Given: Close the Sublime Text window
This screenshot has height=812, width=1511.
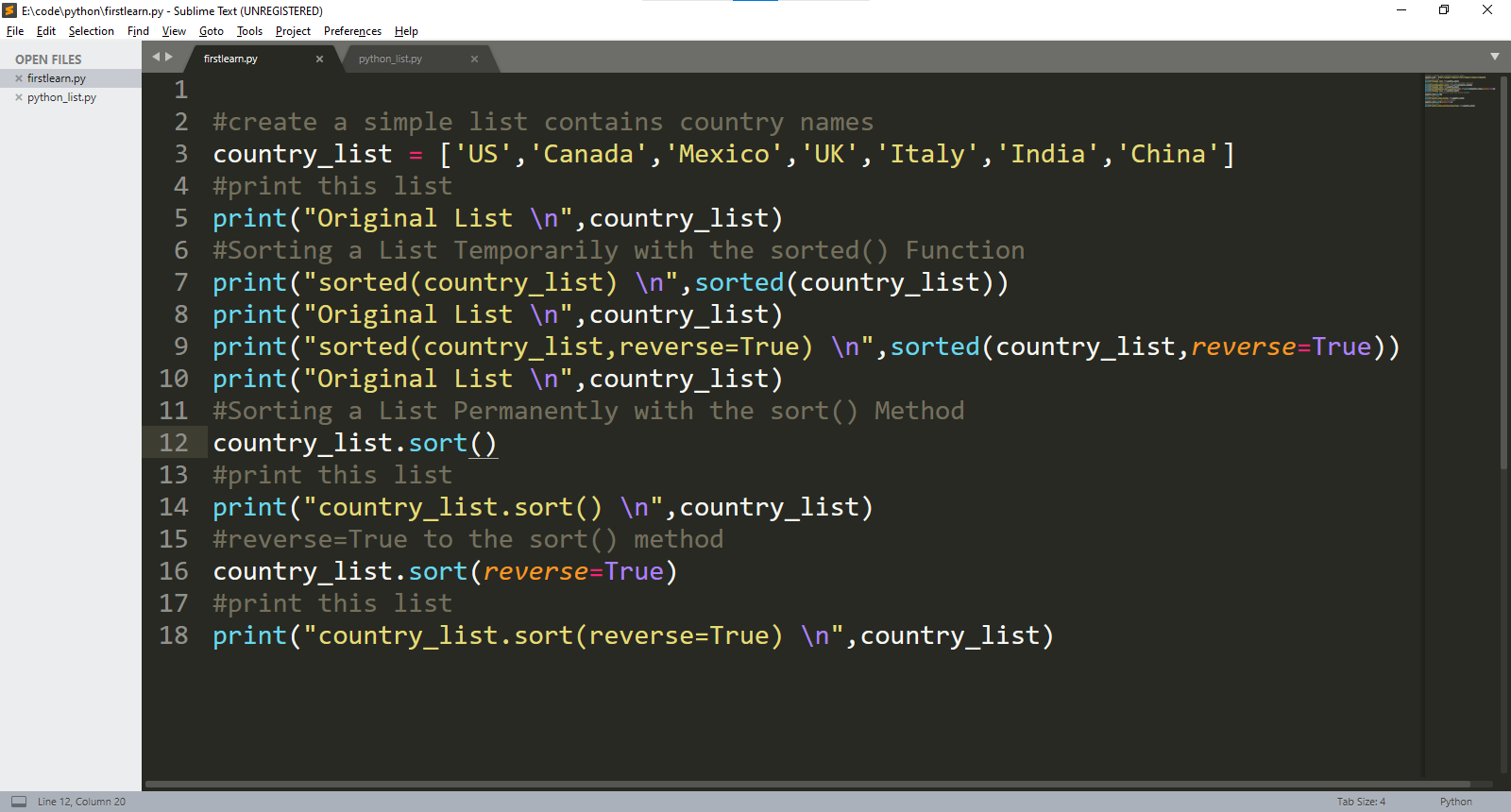Looking at the screenshot, I should [x=1487, y=10].
